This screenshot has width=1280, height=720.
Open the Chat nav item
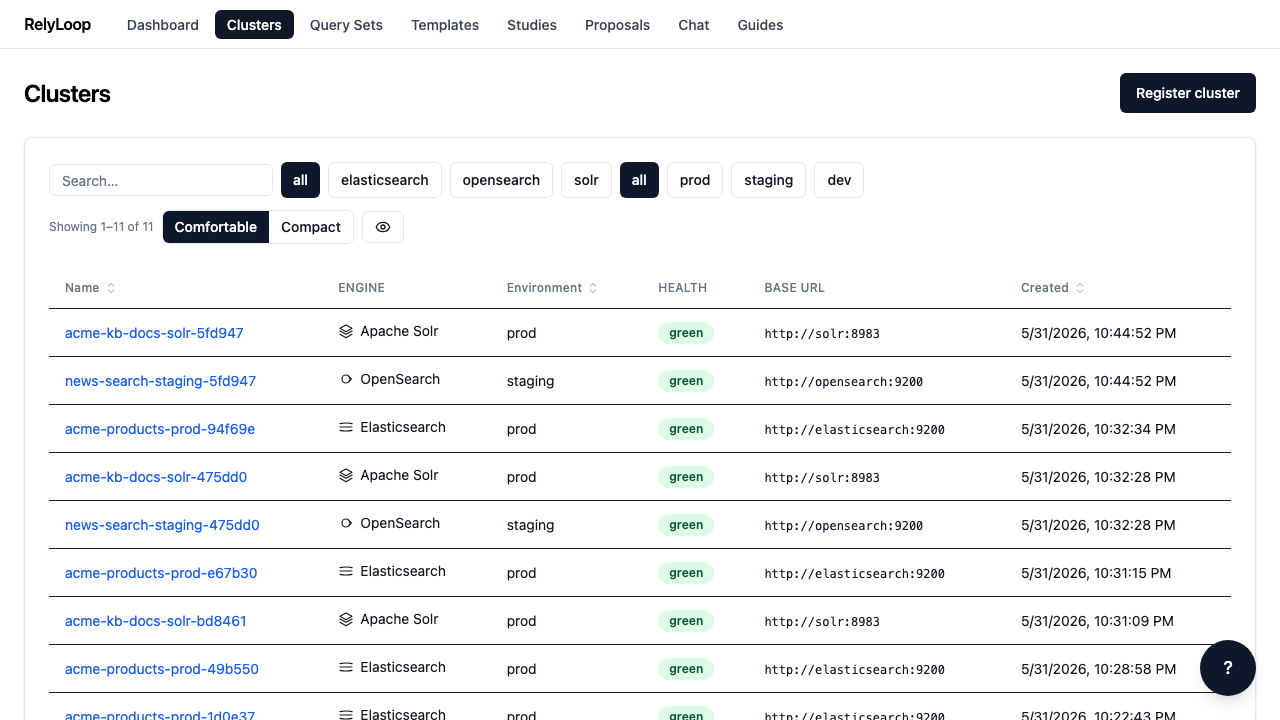694,25
